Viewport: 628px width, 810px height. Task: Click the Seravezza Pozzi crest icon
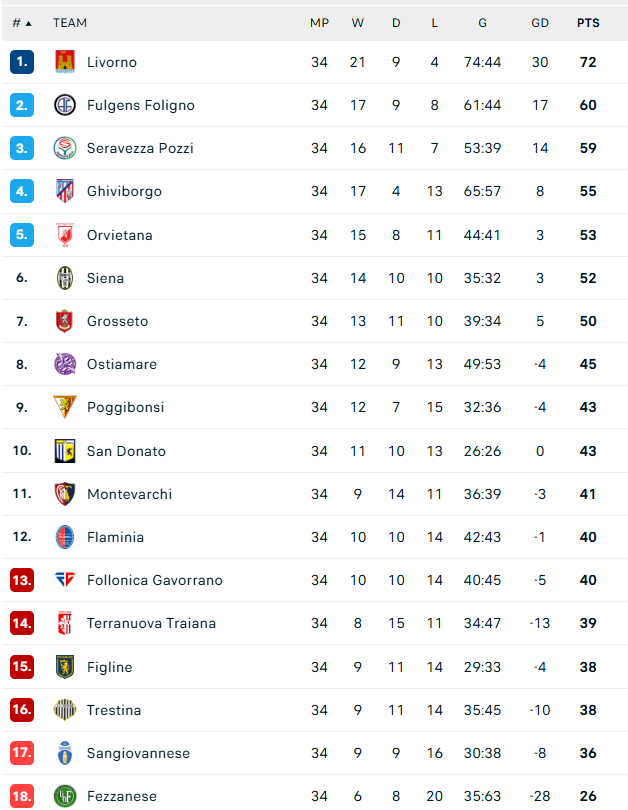[65, 148]
